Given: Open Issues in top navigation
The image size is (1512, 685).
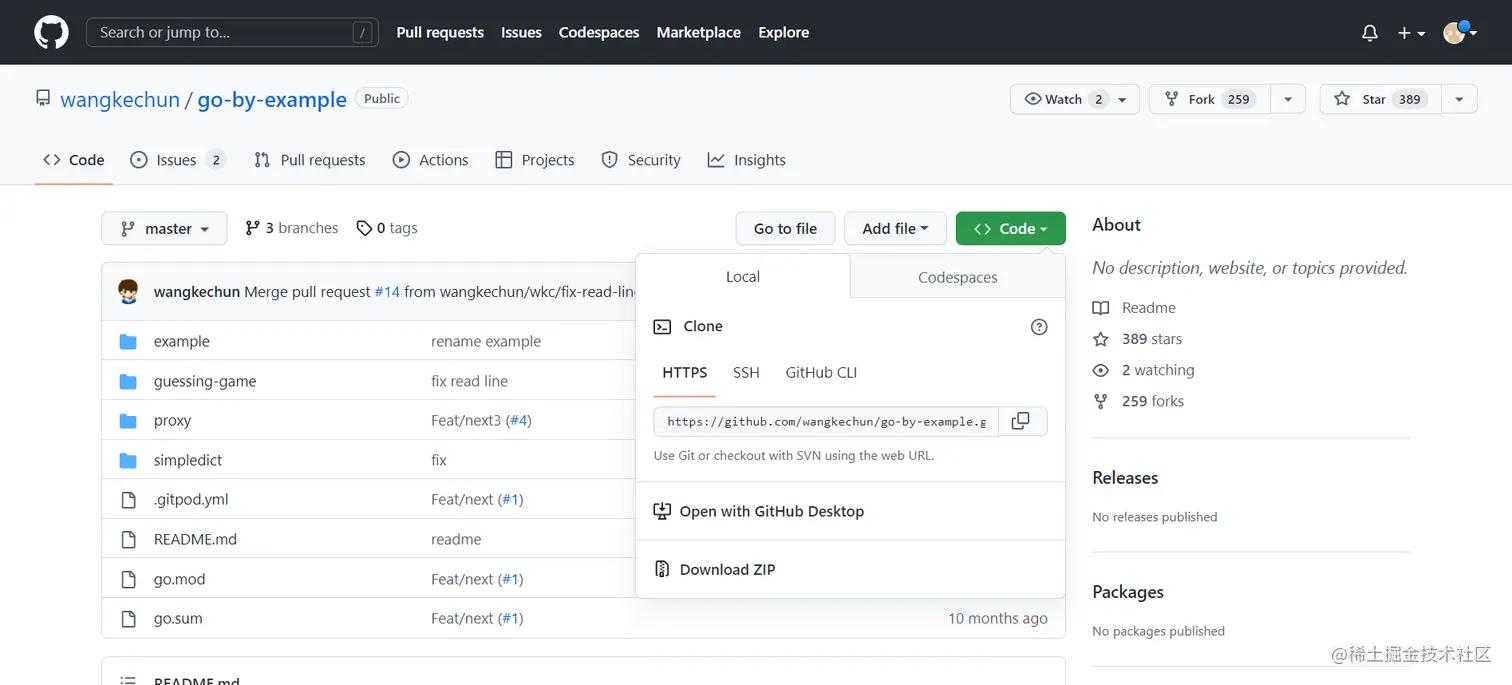Looking at the screenshot, I should (521, 32).
